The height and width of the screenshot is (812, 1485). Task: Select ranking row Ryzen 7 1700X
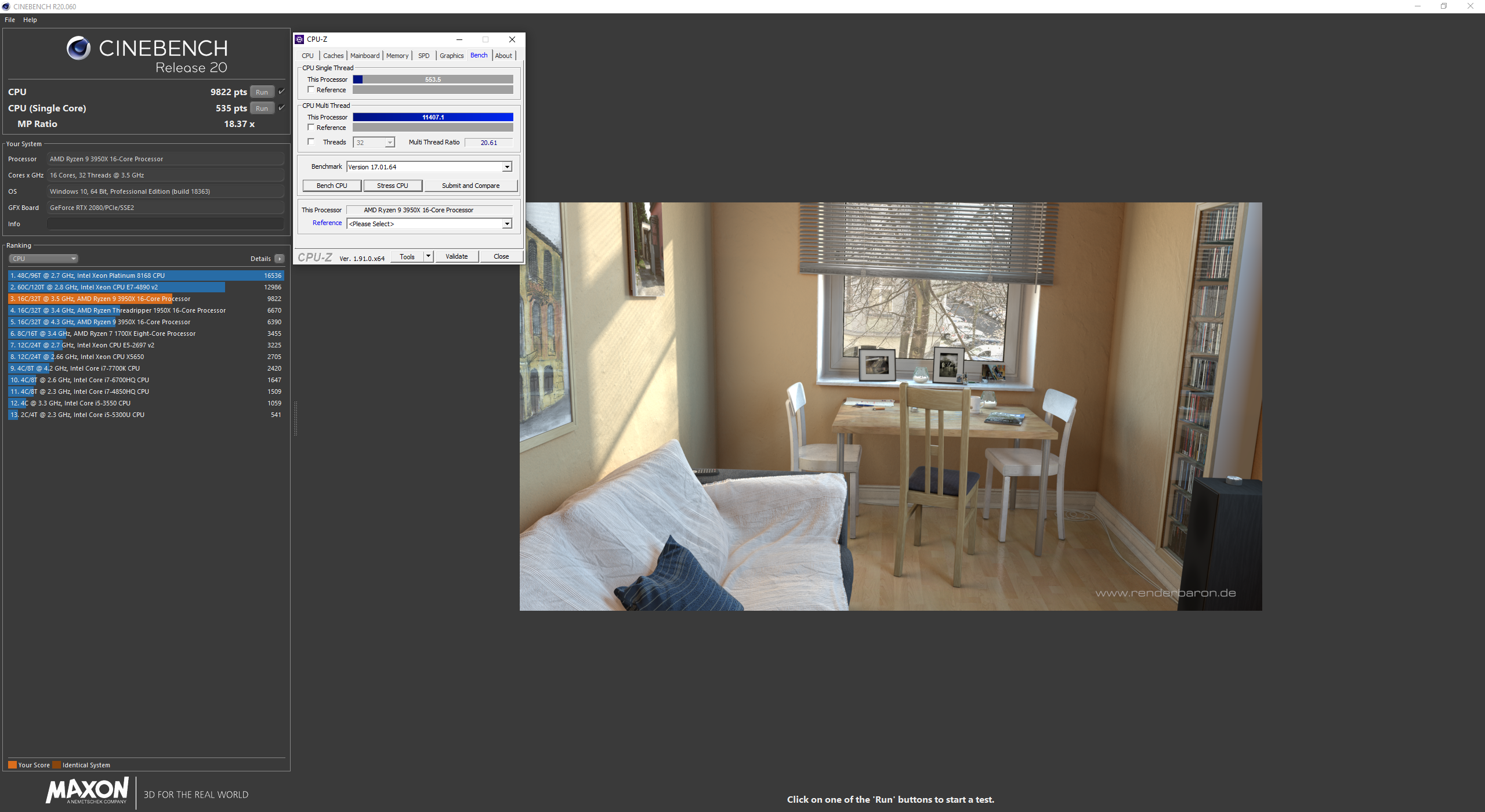pos(146,333)
